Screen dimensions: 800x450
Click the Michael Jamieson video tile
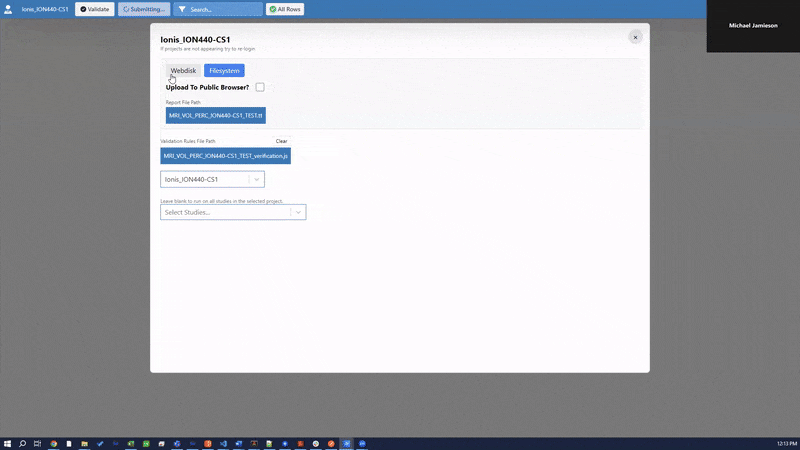(753, 26)
